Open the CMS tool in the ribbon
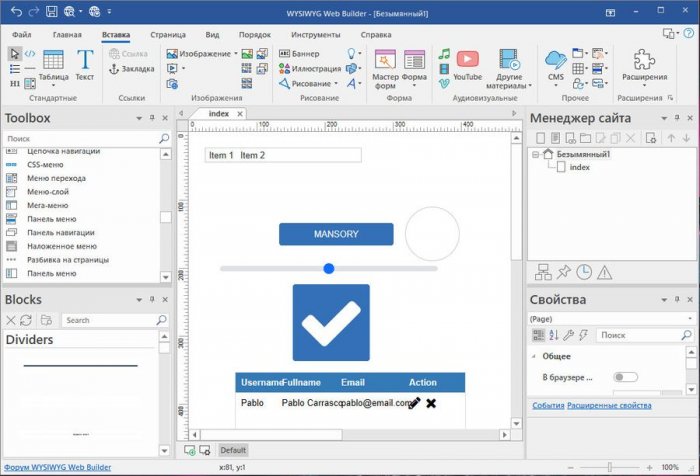Screen dimensions: 700x476 (555, 62)
